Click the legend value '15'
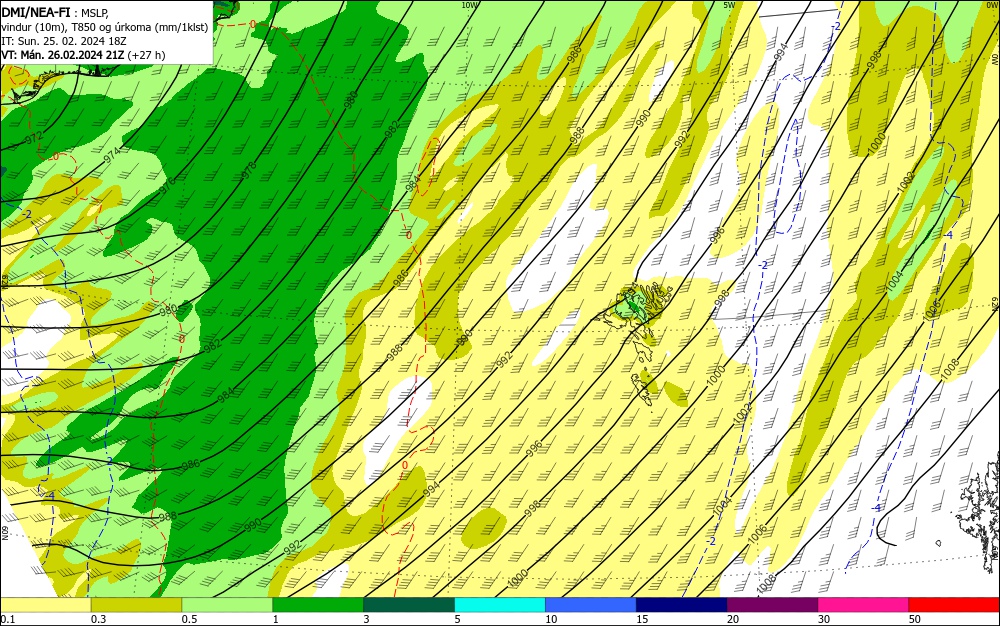 click(642, 619)
